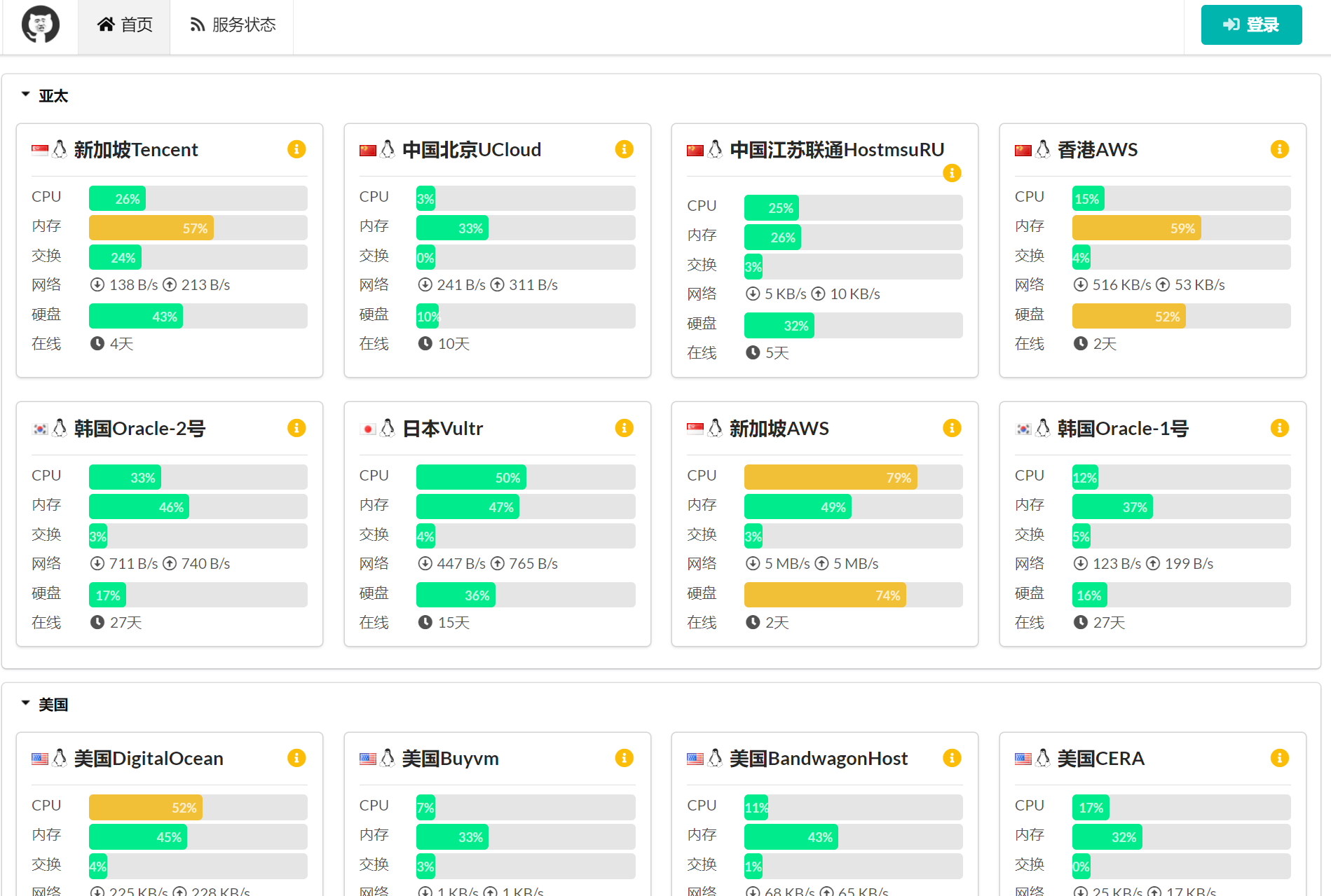
Task: Open info for 美国BandwagonHost server
Action: pos(952,758)
